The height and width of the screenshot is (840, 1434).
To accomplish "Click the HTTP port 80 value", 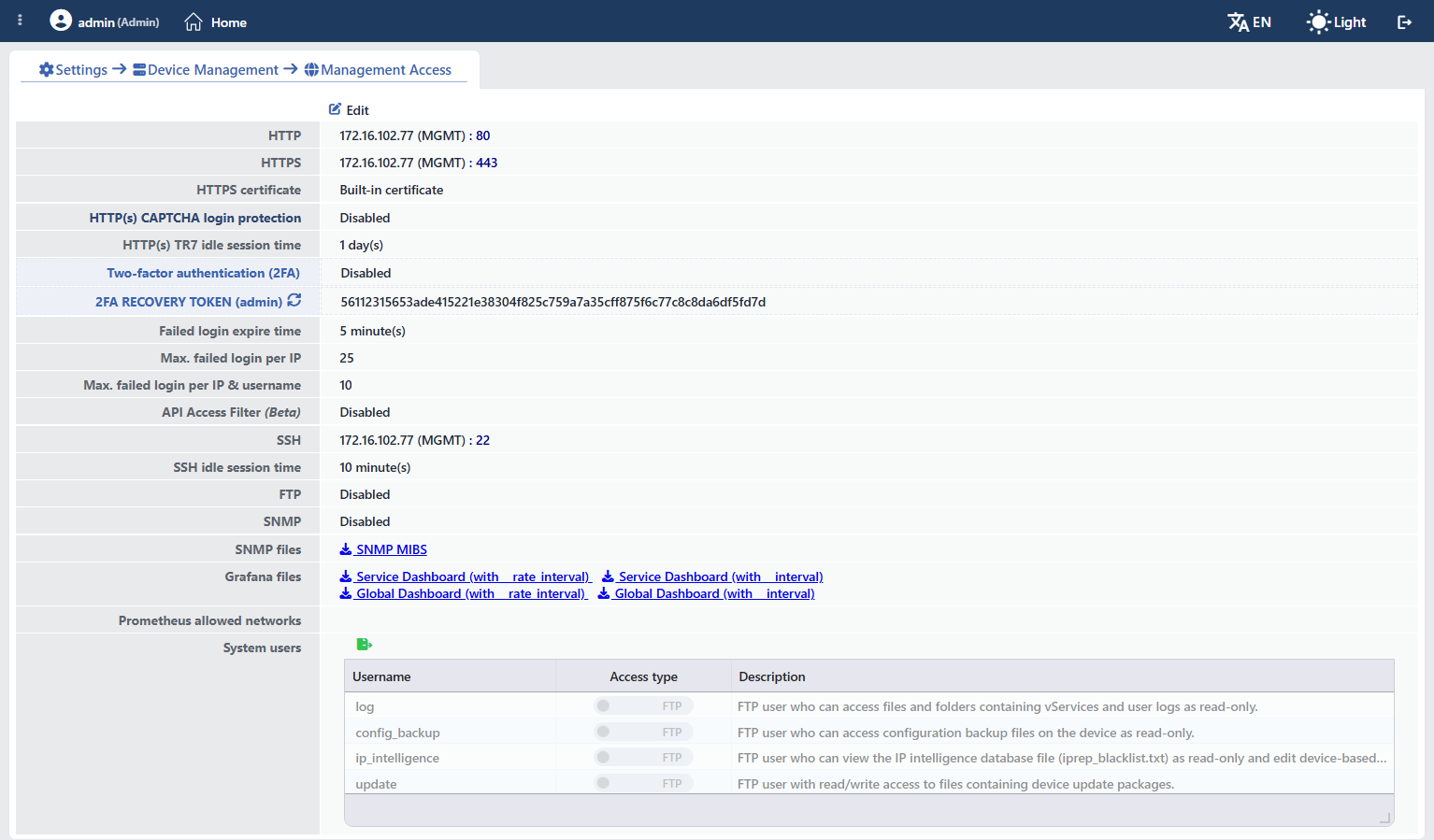I will point(483,135).
